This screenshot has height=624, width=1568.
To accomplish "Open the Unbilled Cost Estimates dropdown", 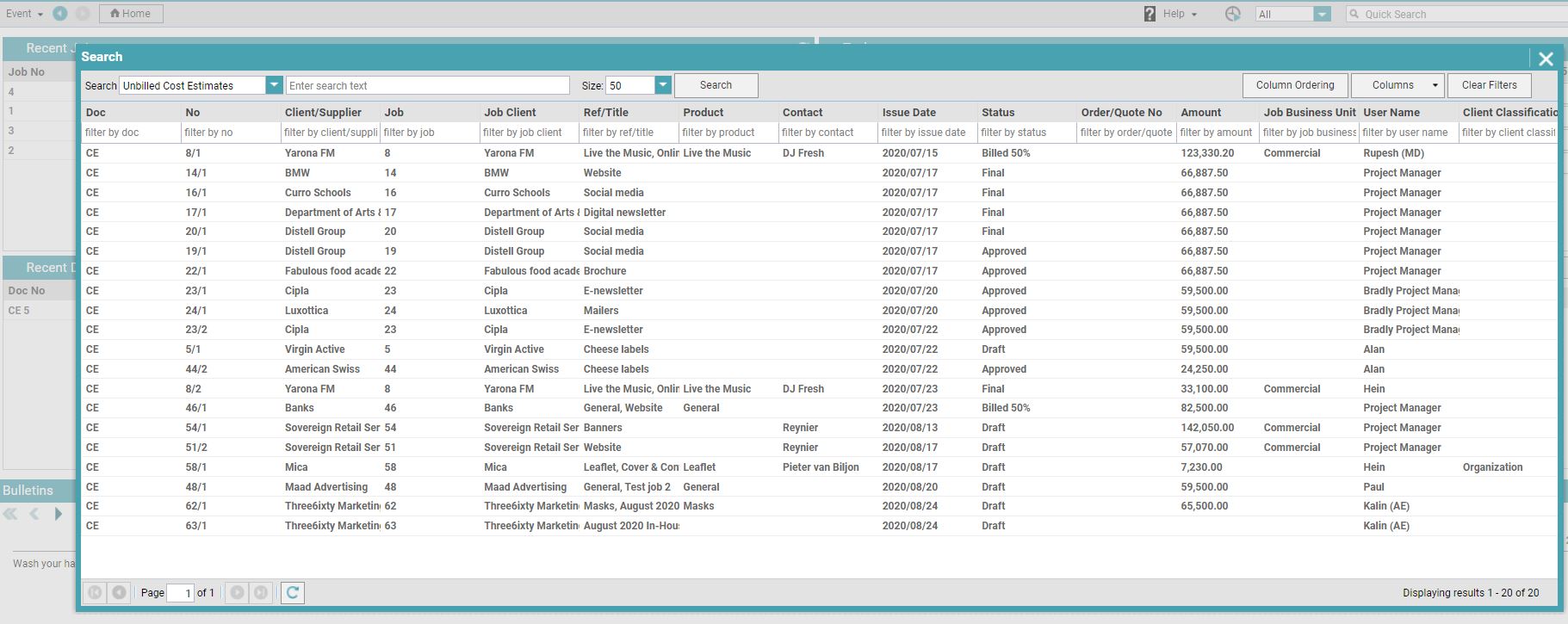I will (x=274, y=85).
